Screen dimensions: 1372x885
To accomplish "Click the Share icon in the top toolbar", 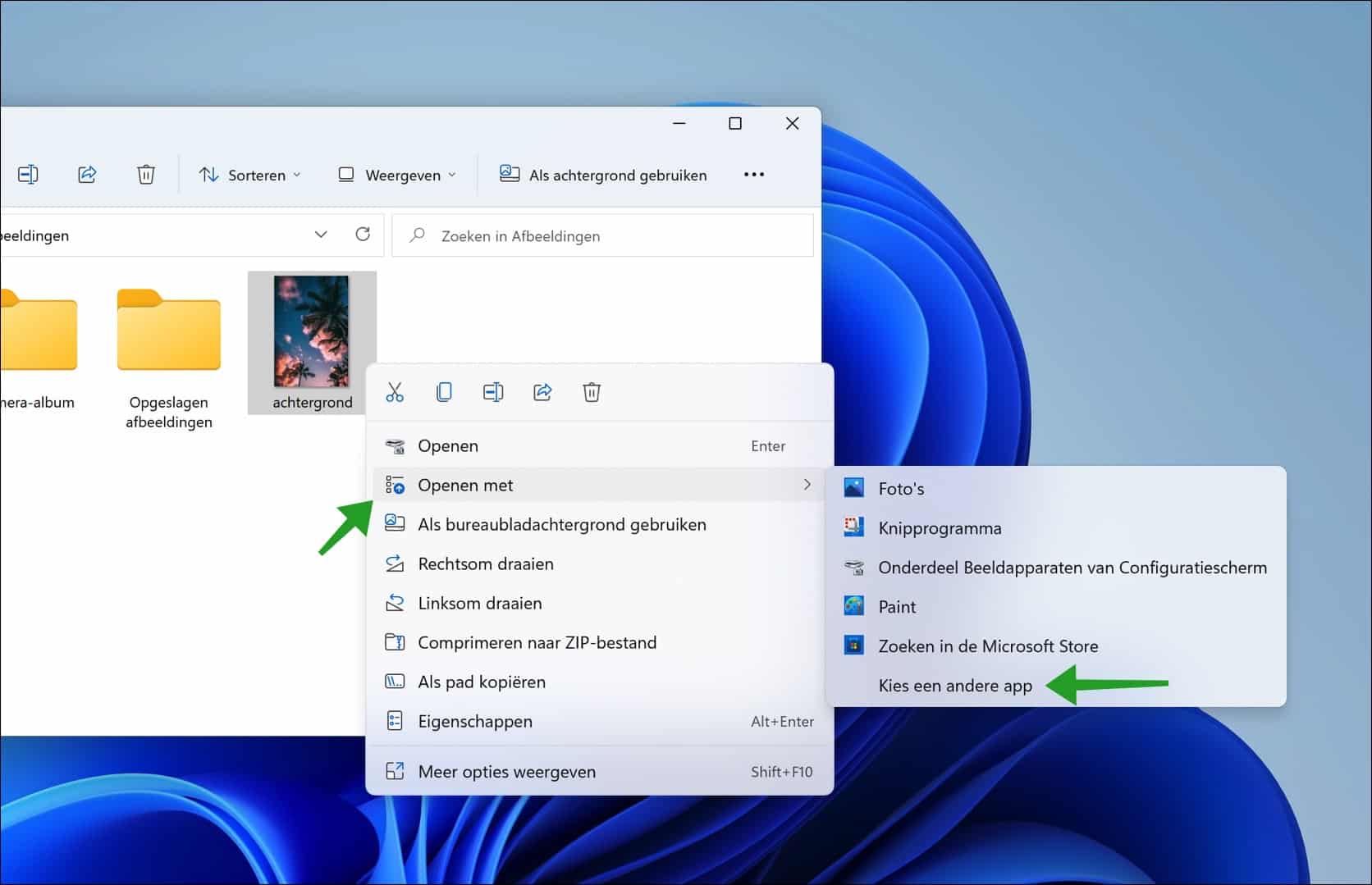I will point(87,174).
